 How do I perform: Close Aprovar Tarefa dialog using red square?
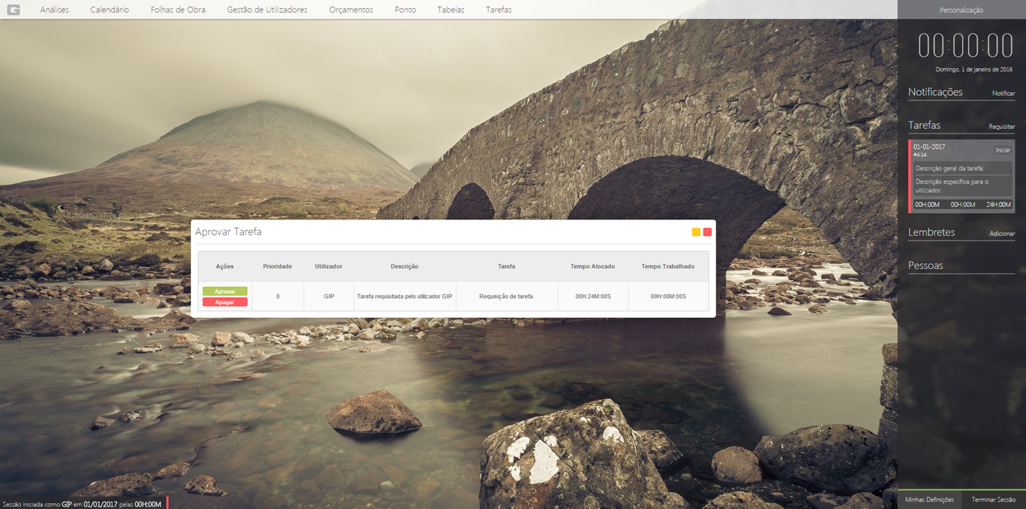point(707,232)
